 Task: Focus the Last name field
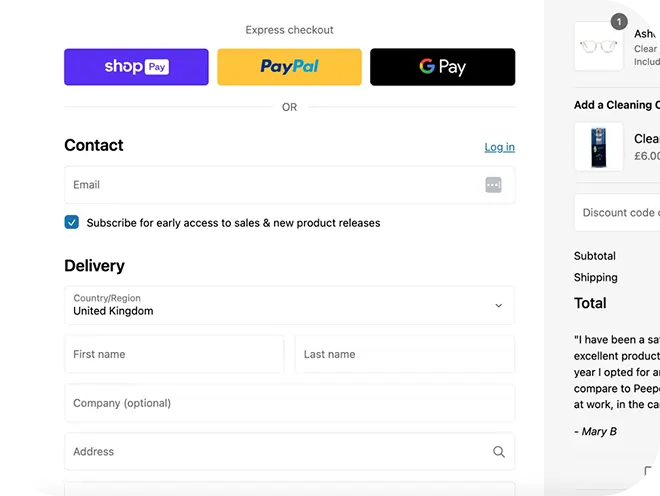[404, 354]
